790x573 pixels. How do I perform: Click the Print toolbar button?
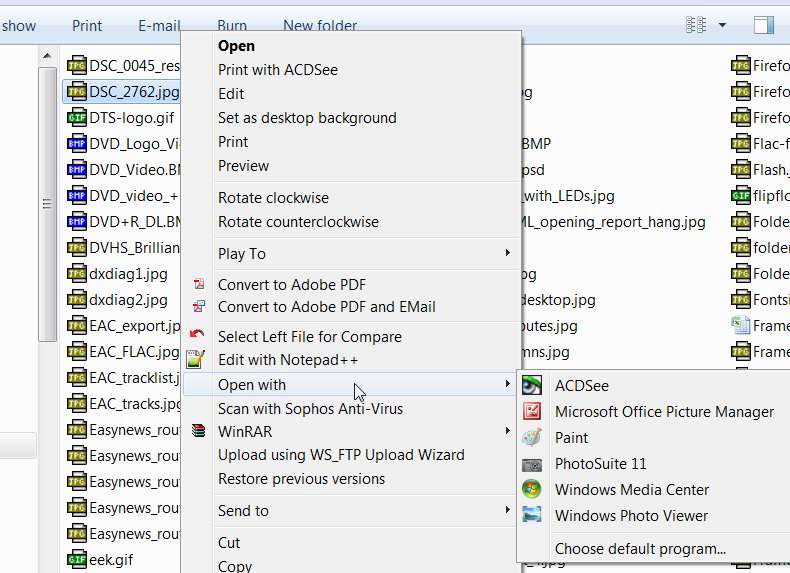pyautogui.click(x=87, y=25)
